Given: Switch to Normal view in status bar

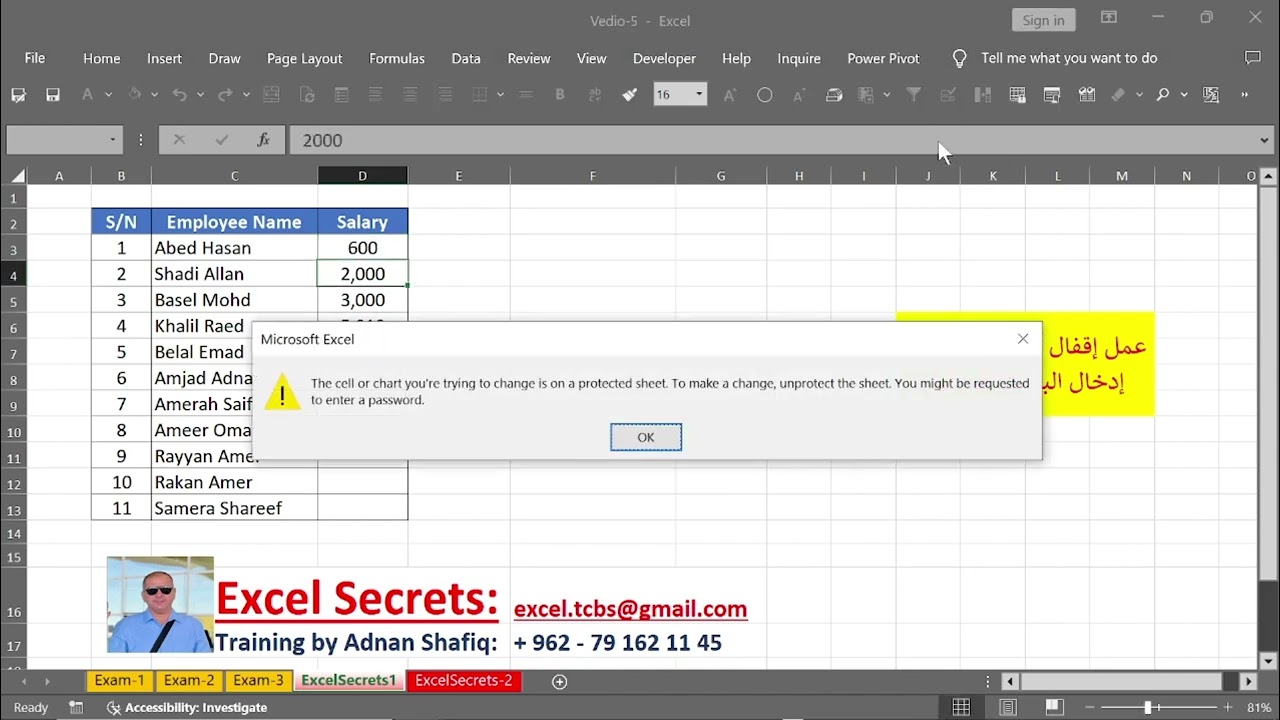Looking at the screenshot, I should (961, 707).
